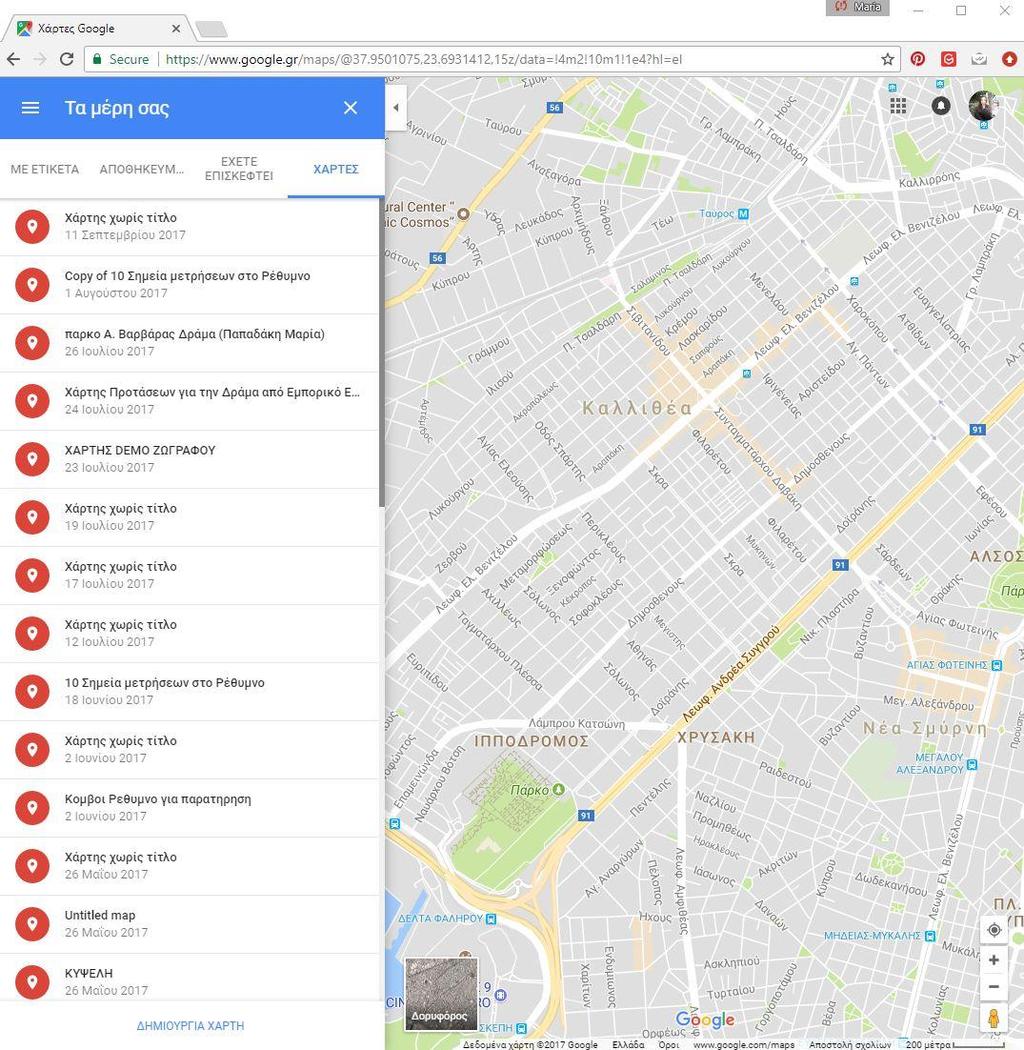This screenshot has width=1024, height=1050.
Task: Zoom in on the map
Action: tap(994, 960)
